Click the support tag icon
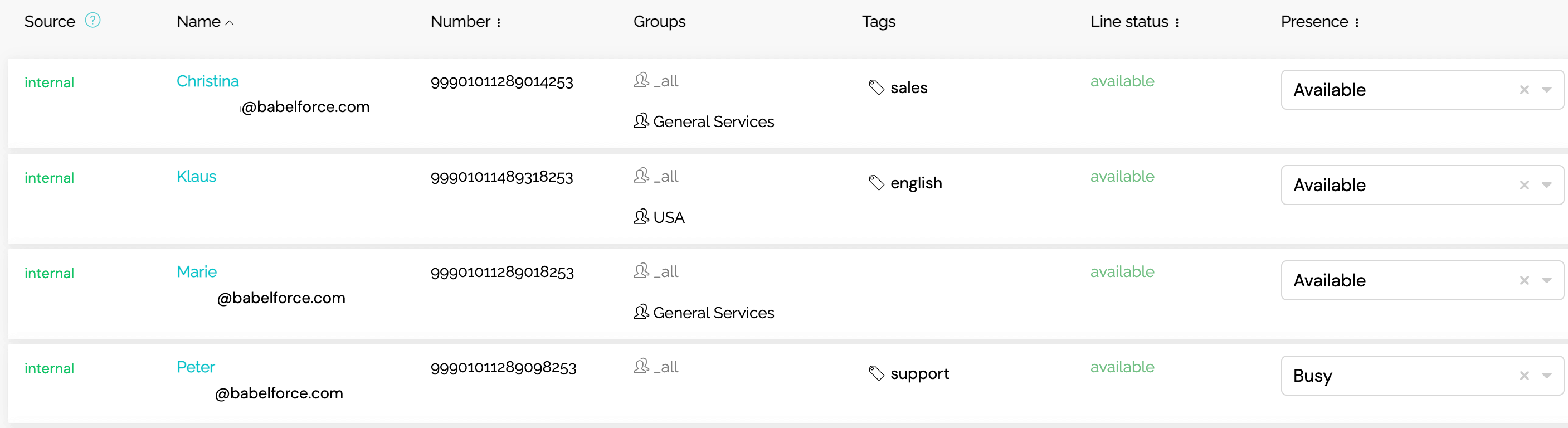The height and width of the screenshot is (428, 1568). (876, 373)
